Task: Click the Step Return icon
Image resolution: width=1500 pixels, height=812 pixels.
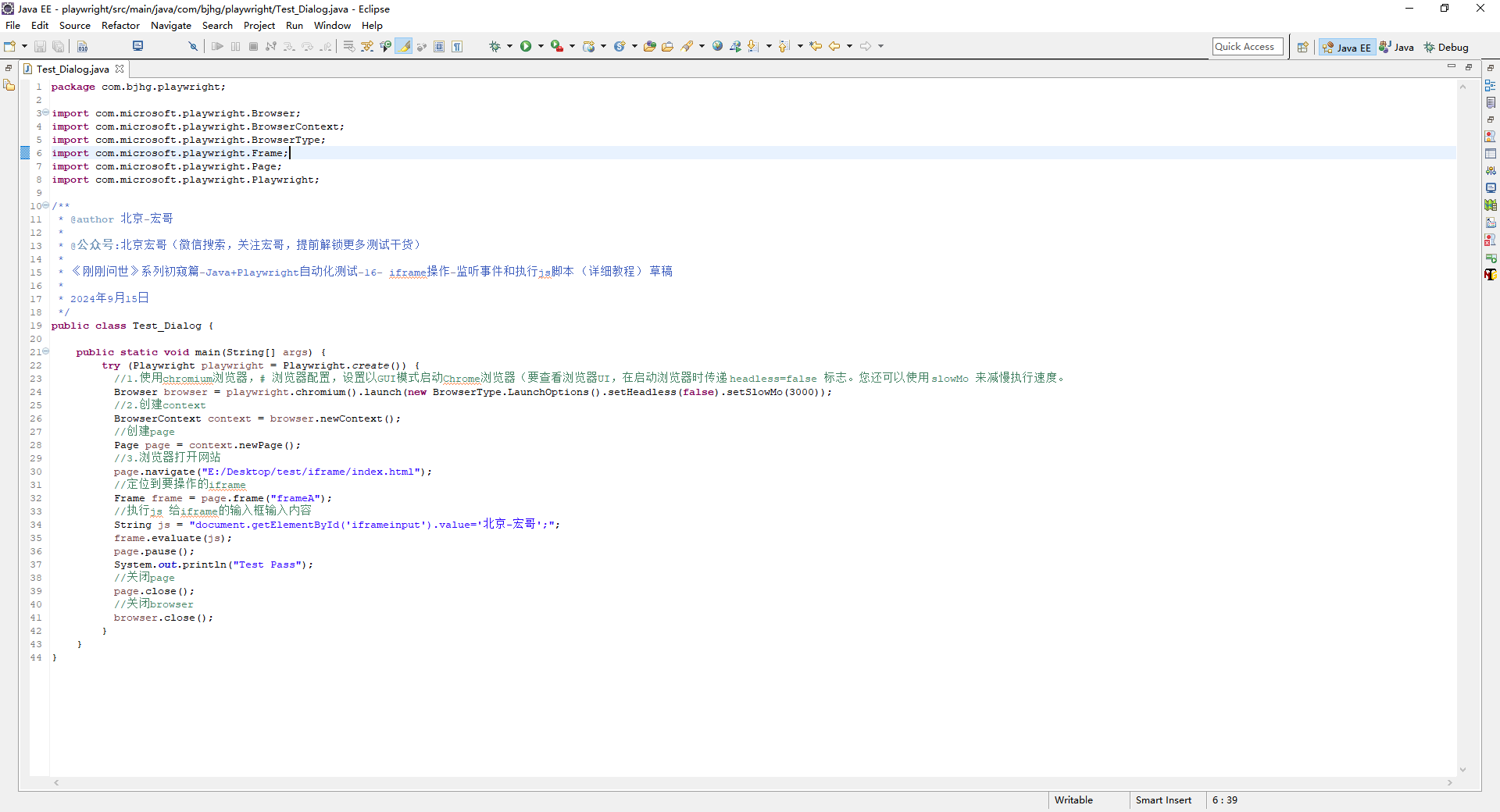Action: click(326, 47)
